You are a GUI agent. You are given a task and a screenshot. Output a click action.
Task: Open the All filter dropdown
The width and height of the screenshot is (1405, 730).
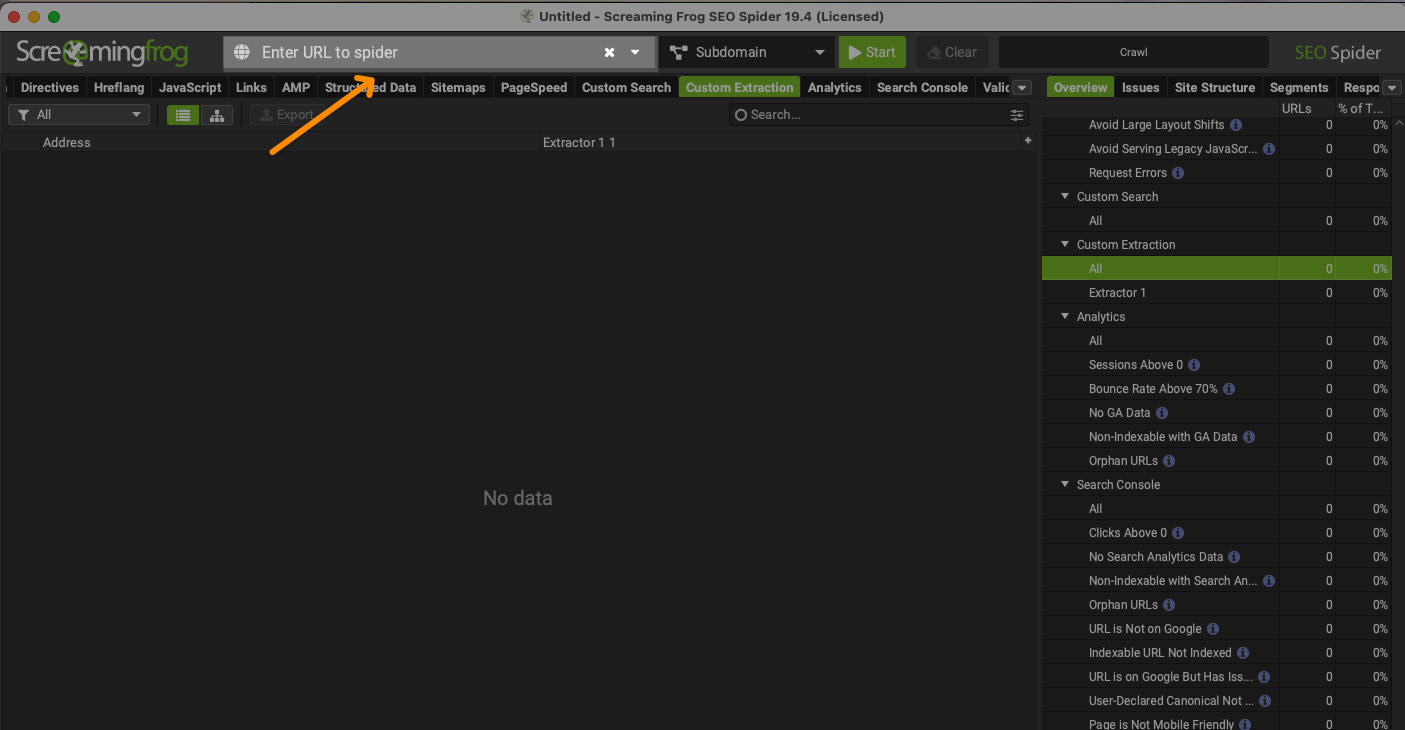pyautogui.click(x=79, y=115)
